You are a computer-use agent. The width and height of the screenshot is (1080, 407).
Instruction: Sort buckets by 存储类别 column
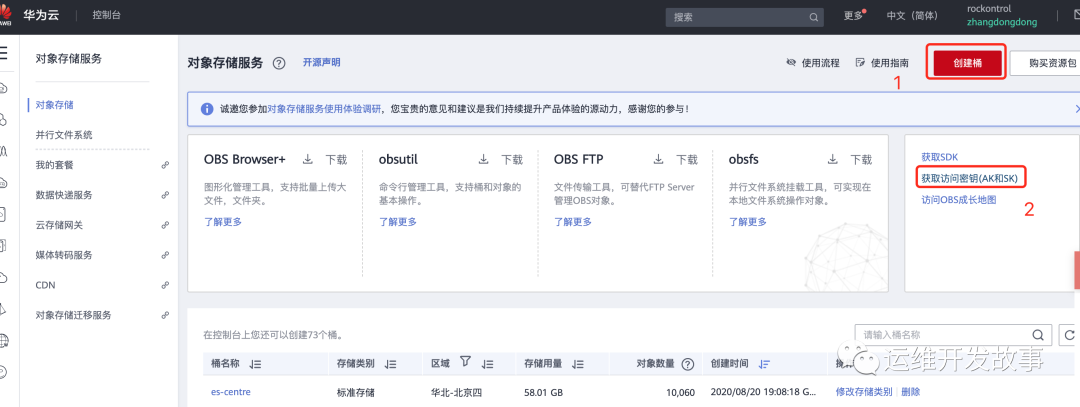tap(391, 364)
